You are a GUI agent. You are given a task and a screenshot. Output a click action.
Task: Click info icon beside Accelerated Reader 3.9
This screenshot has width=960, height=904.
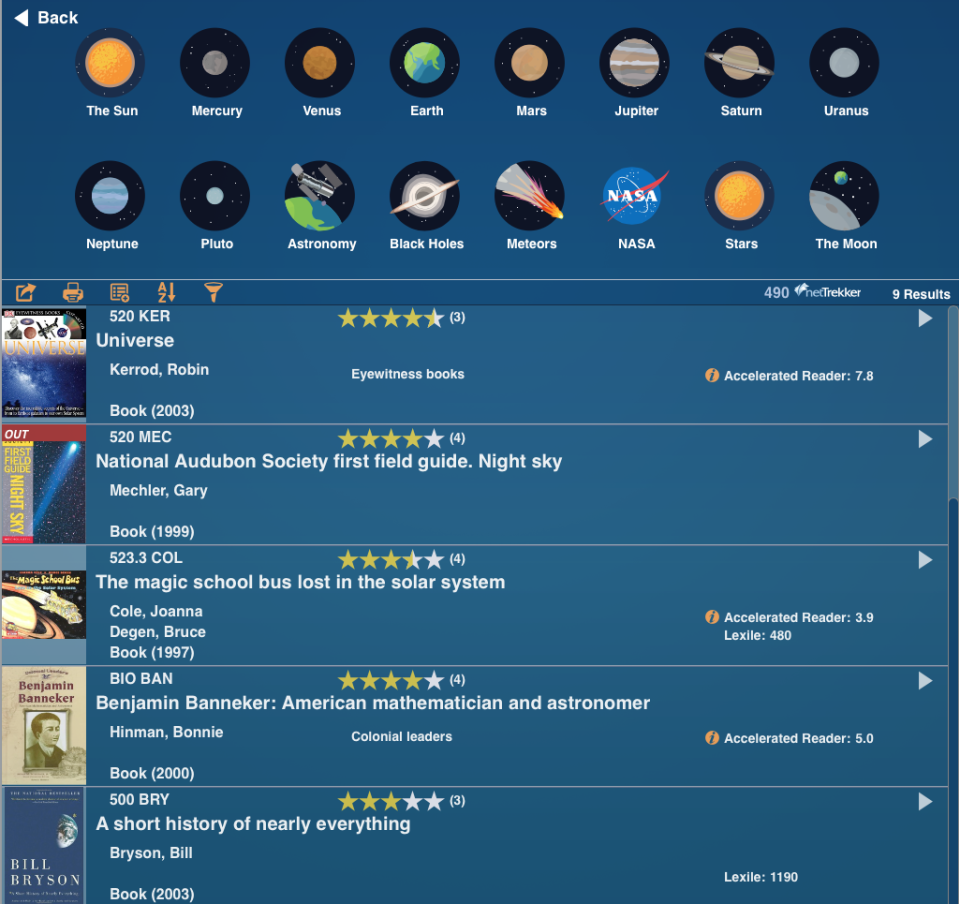click(712, 617)
